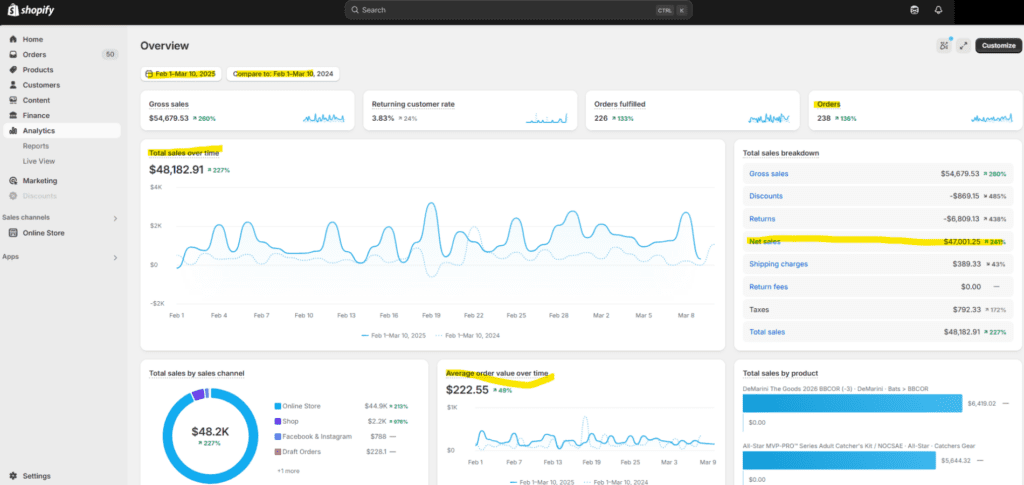Click the Online Store blue legend swatch
The image size is (1024, 485).
point(278,406)
